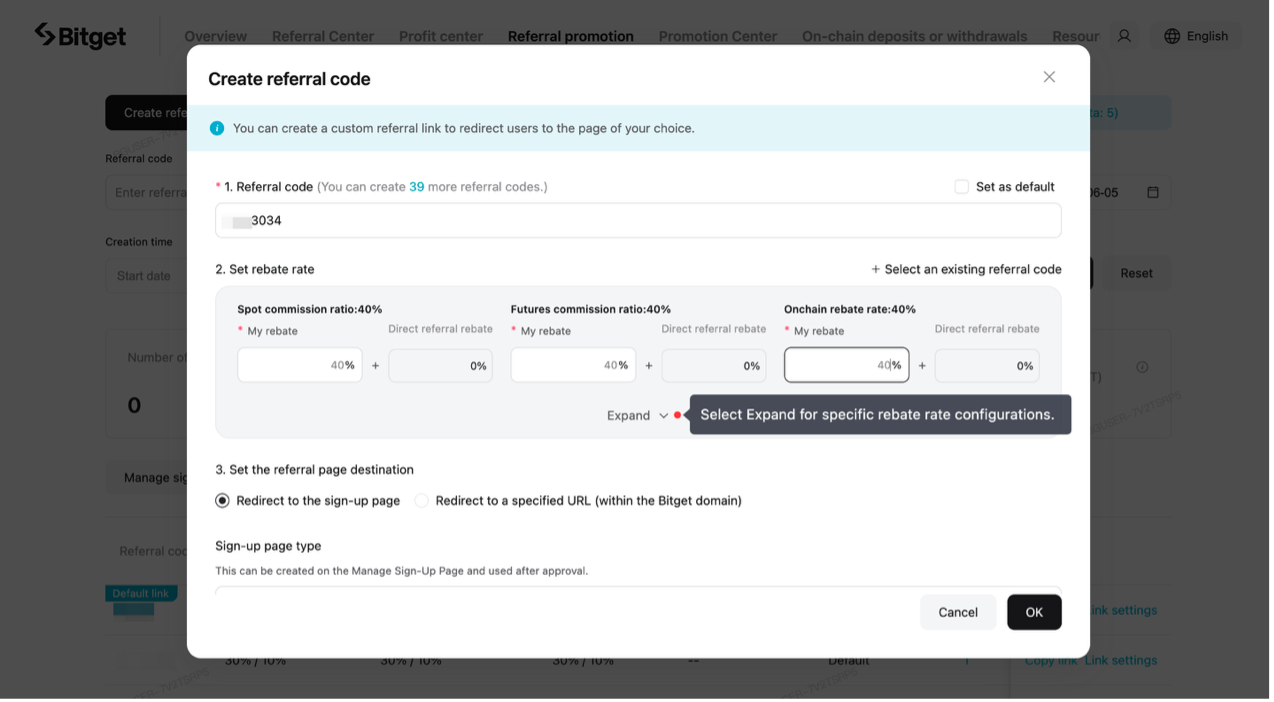Choose Redirect to a specified URL option
1274x702 pixels.
(421, 500)
